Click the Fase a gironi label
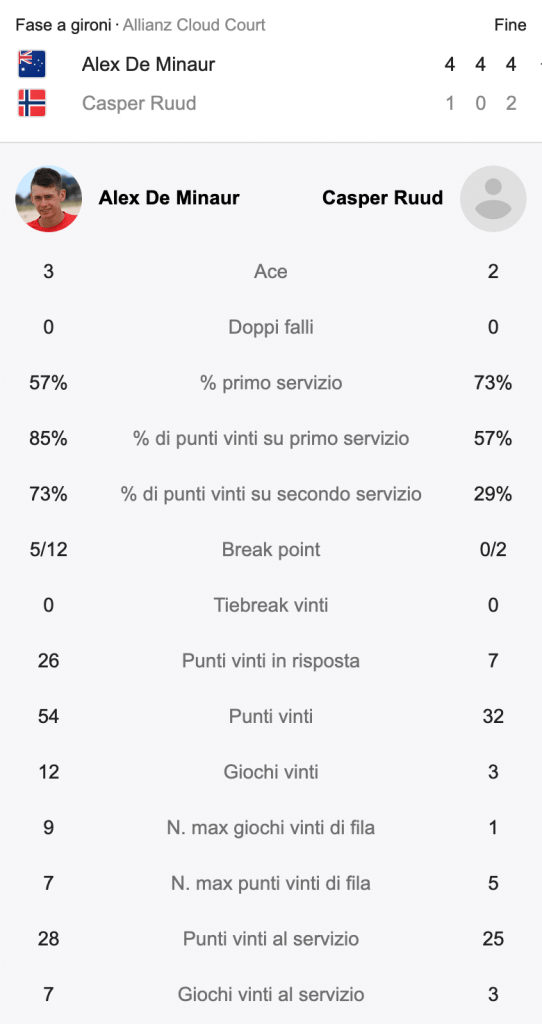 click(63, 25)
